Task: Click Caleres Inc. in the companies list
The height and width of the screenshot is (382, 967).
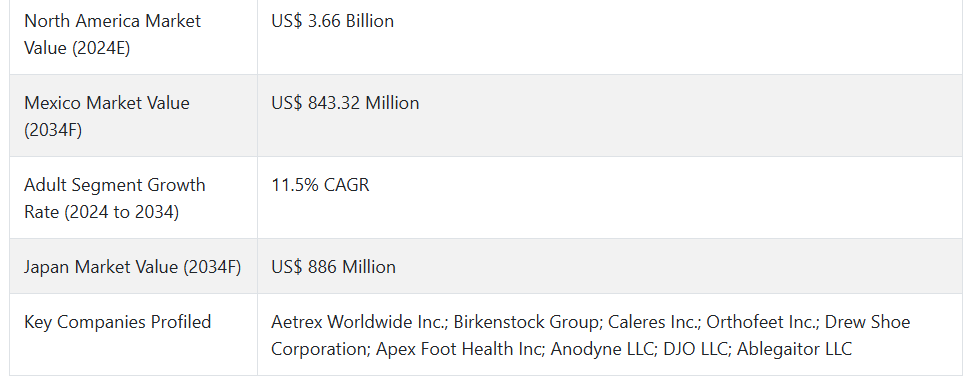Action: coord(653,322)
